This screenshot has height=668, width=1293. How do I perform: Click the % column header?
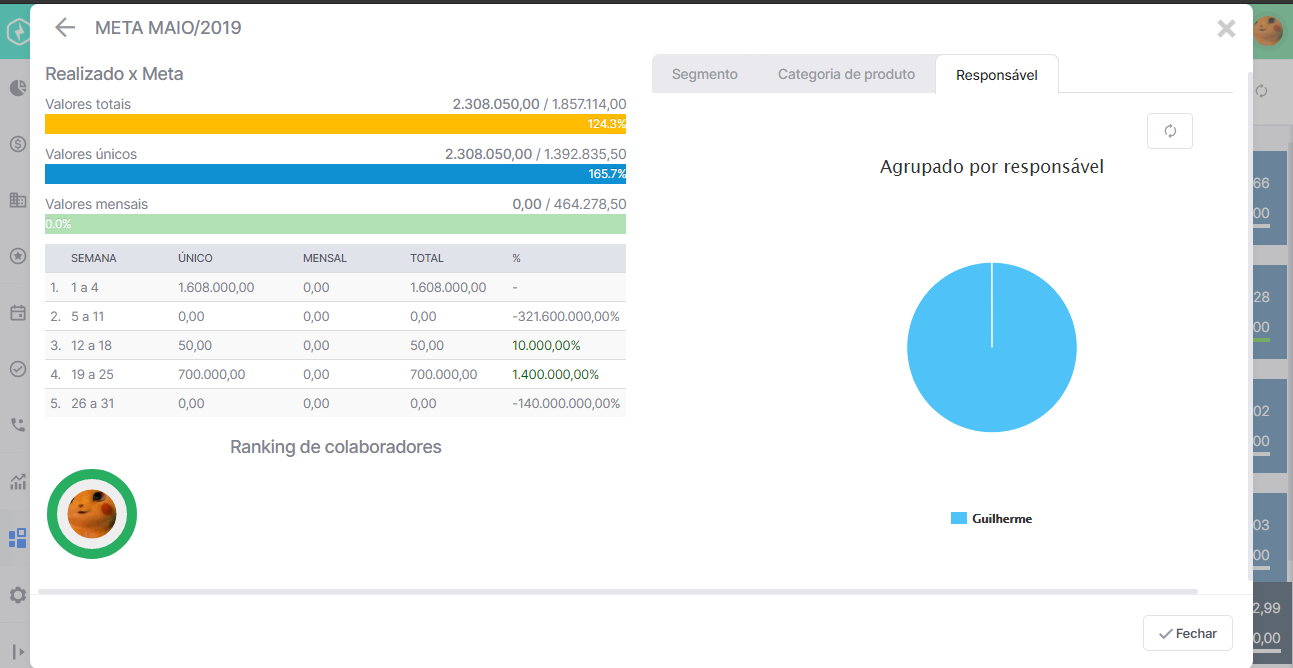click(517, 258)
